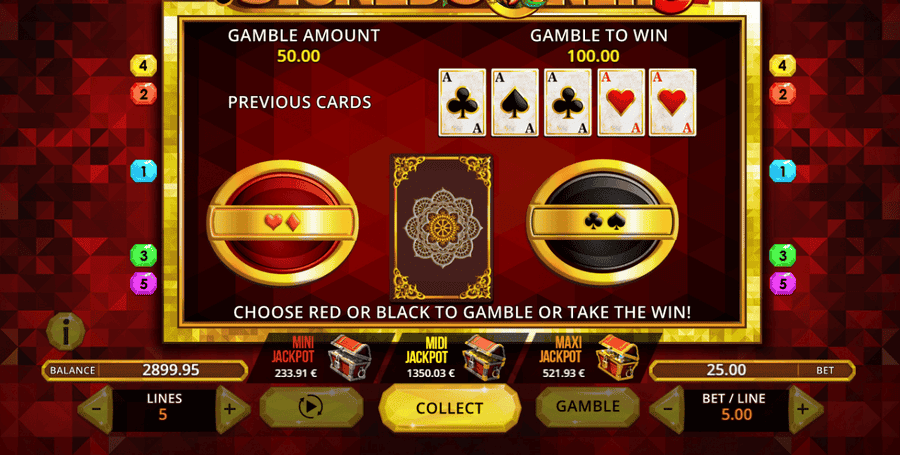900x455 pixels.
Task: Select the green payline 3 marker on left
Action: (143, 255)
